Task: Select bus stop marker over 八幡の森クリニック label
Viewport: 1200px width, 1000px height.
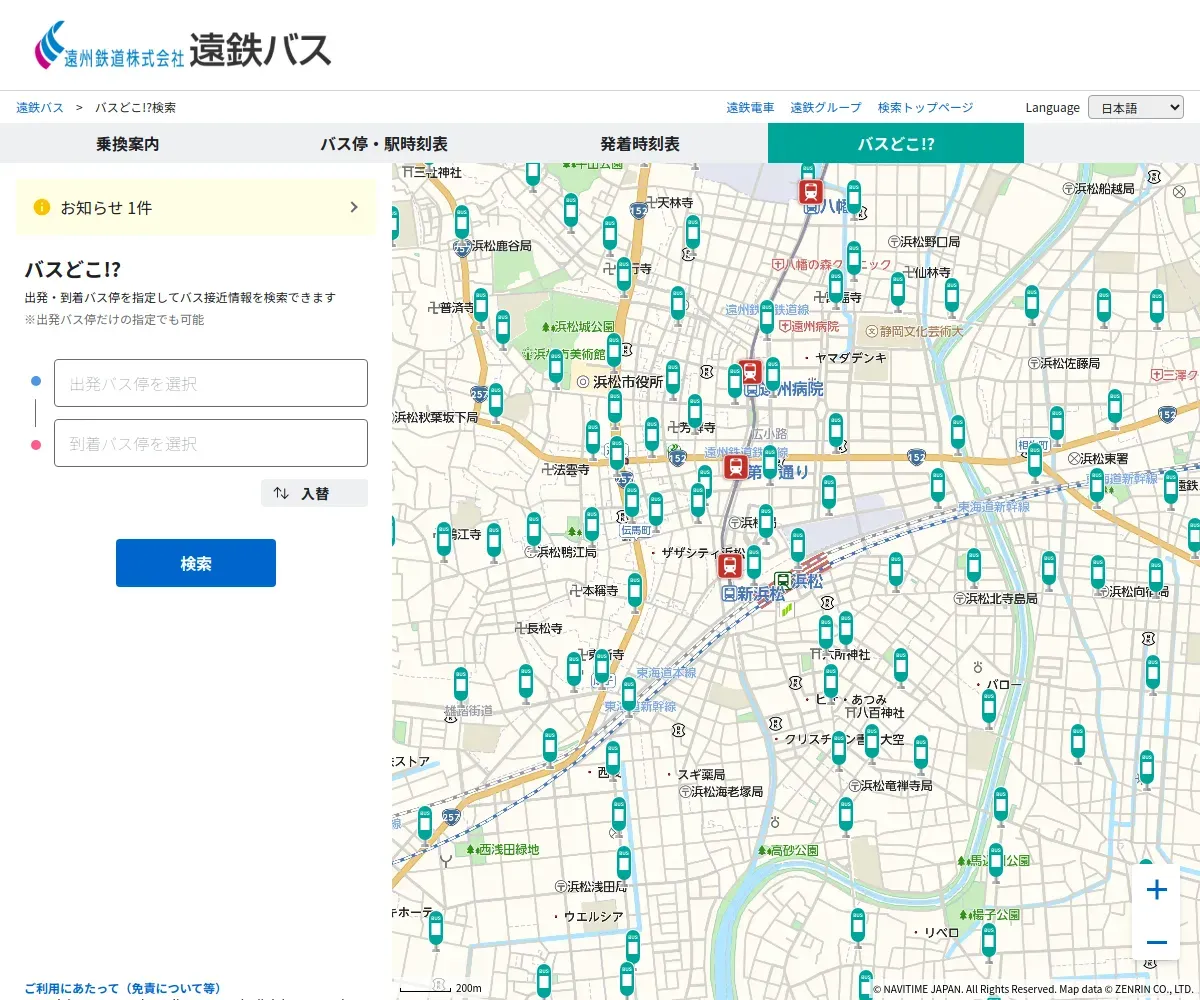Action: 853,261
